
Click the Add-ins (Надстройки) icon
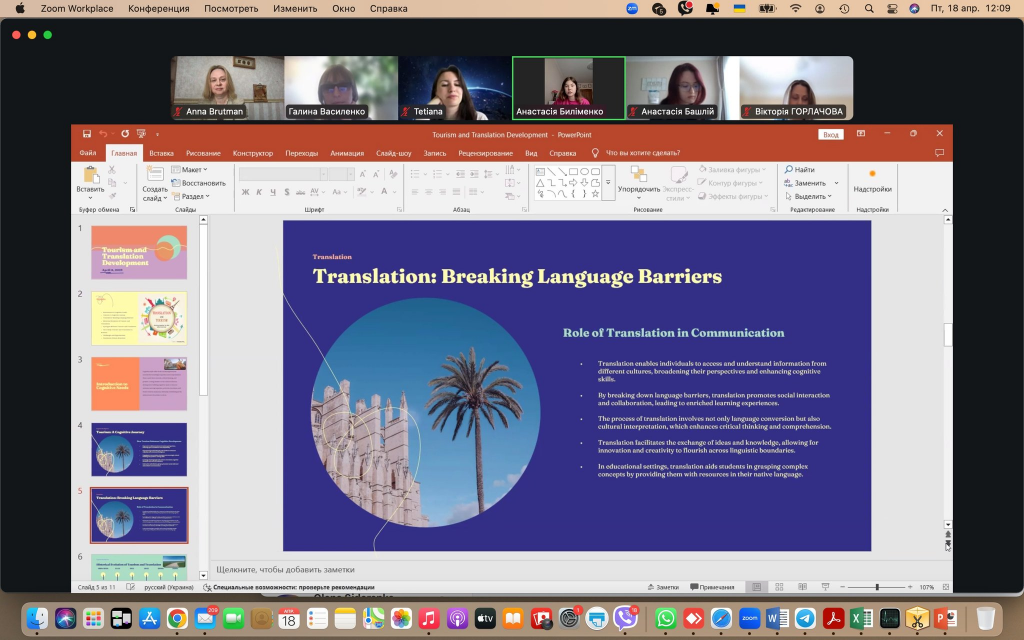[x=872, y=176]
